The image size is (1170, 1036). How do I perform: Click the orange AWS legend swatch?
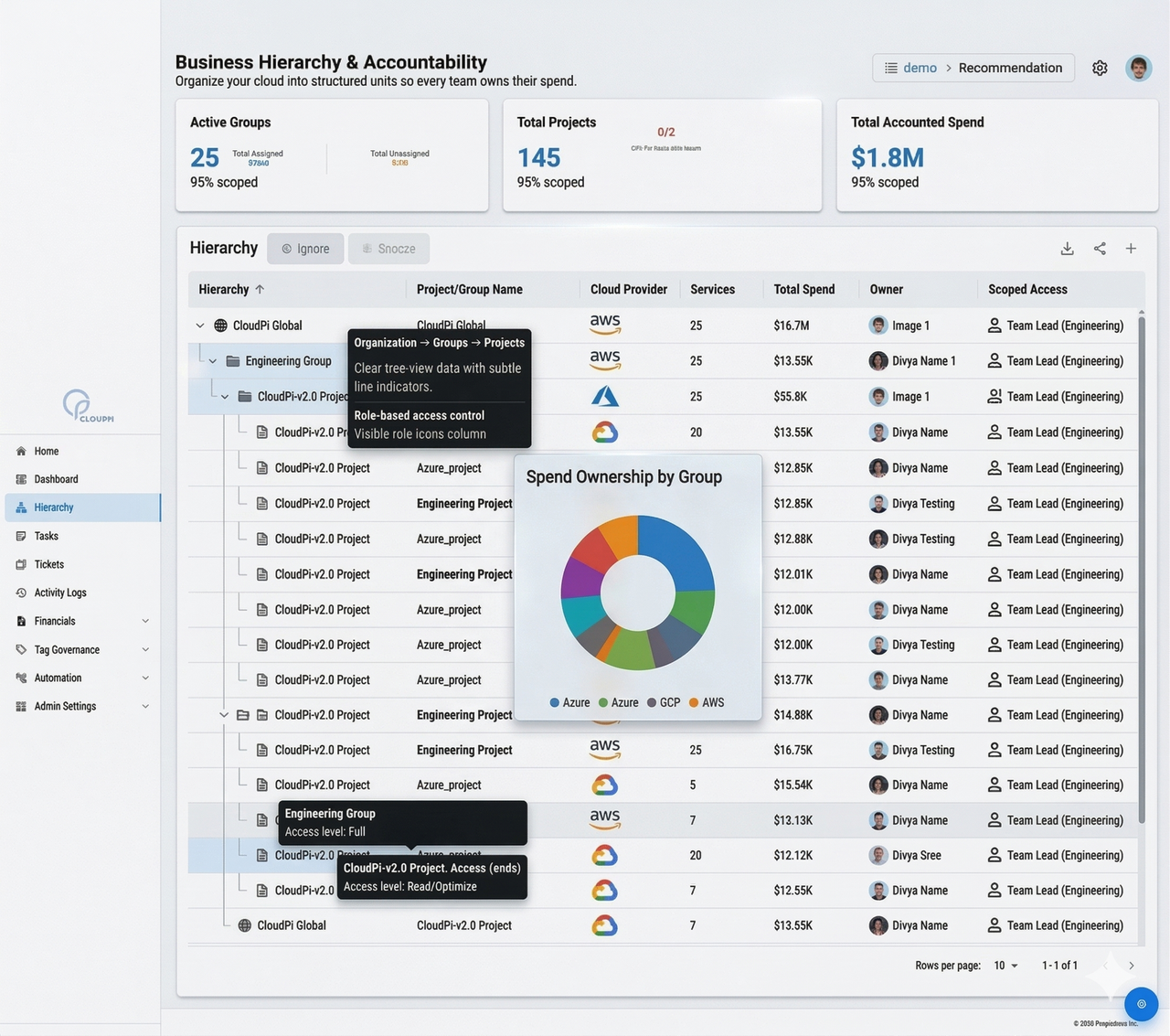tap(694, 703)
